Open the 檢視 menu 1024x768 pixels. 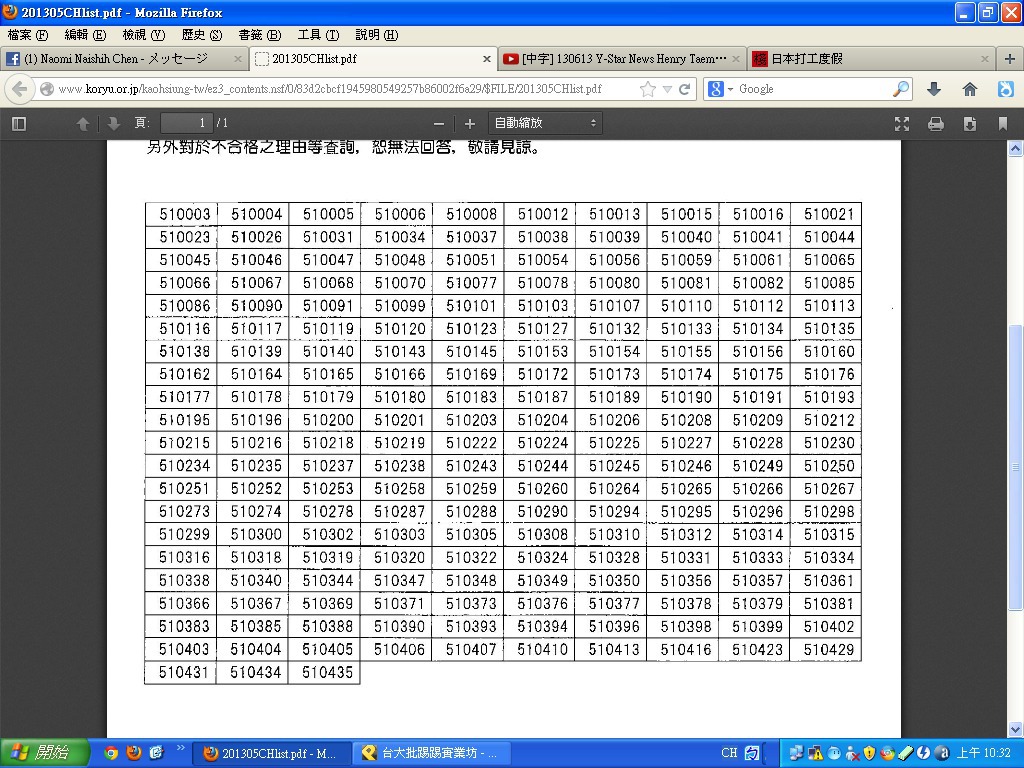tap(144, 35)
